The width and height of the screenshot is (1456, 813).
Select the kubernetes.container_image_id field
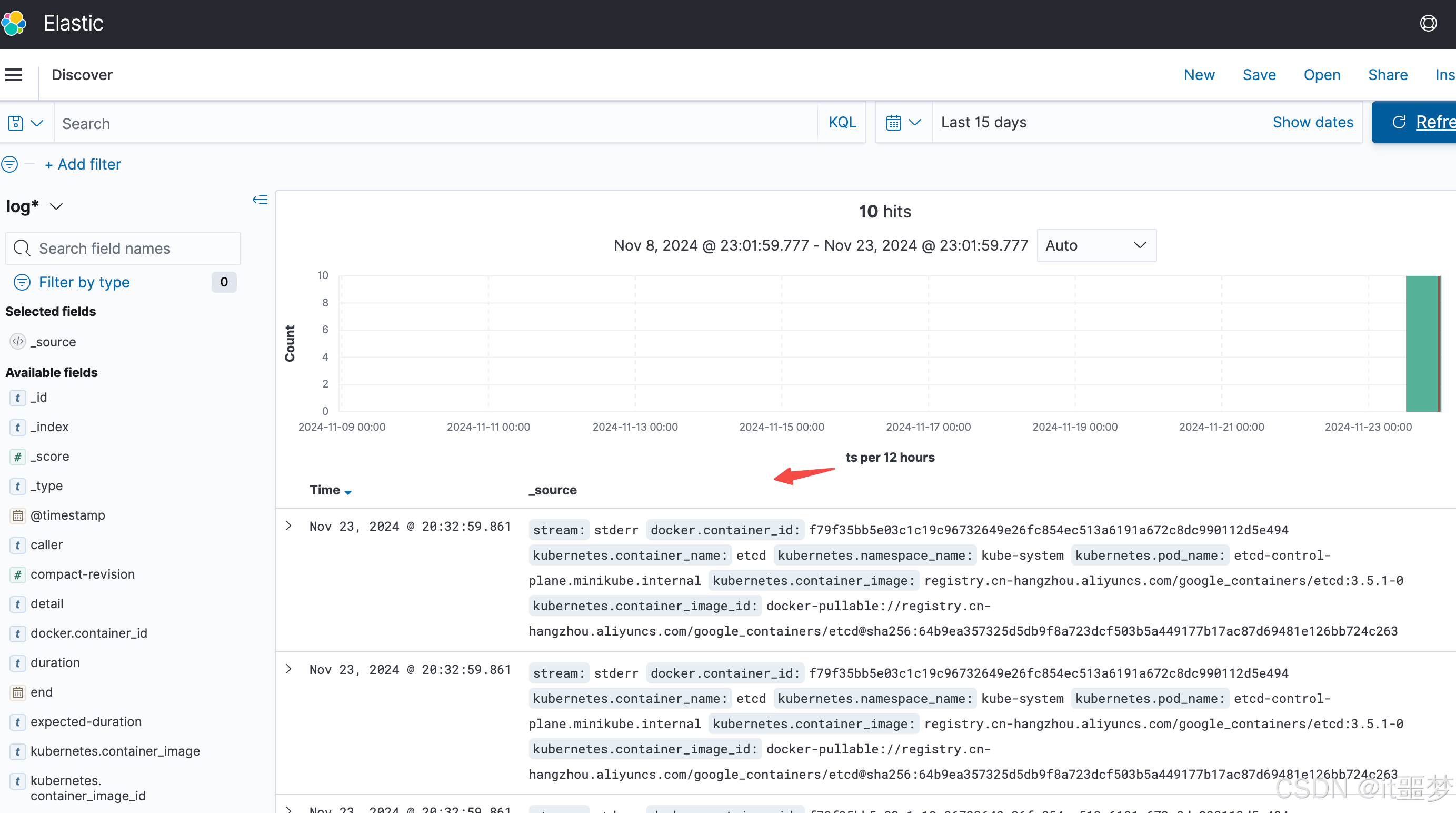(x=88, y=788)
